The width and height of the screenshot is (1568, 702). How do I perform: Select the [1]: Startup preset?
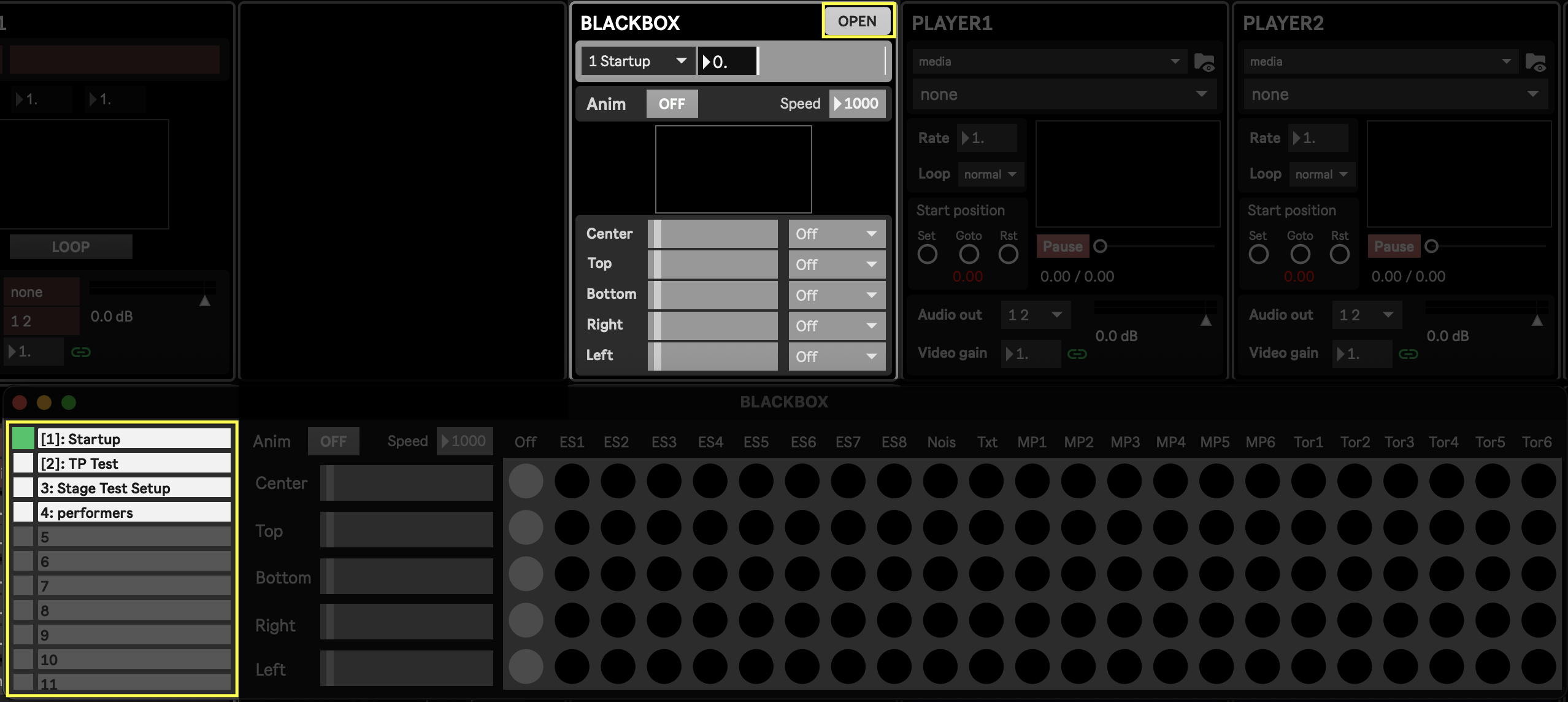134,439
